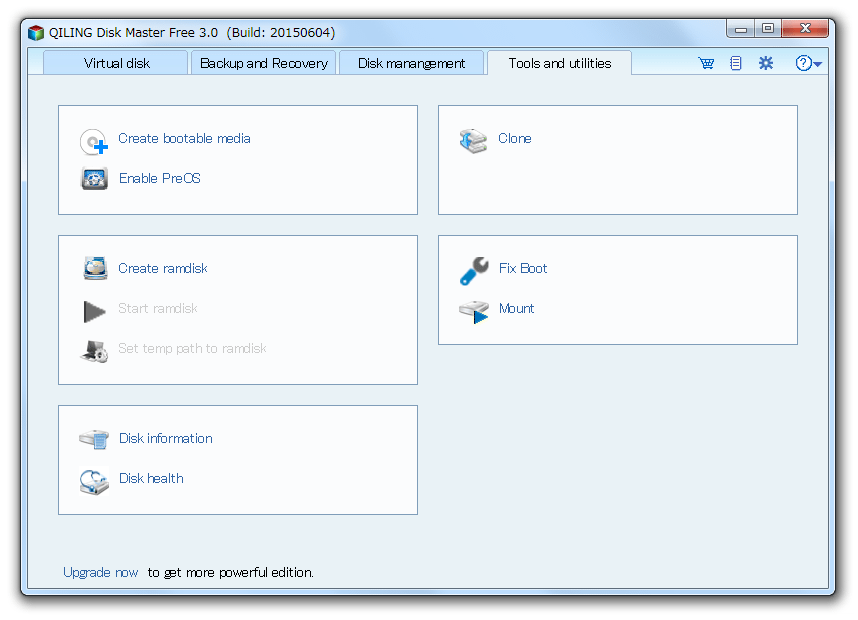Minimize the QILING Disk Master window
This screenshot has height=620, width=858.
(x=740, y=30)
